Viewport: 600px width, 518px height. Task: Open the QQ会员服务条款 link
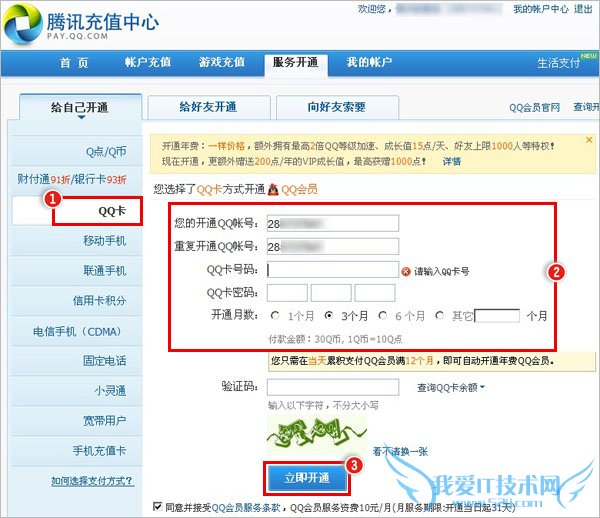pyautogui.click(x=246, y=507)
